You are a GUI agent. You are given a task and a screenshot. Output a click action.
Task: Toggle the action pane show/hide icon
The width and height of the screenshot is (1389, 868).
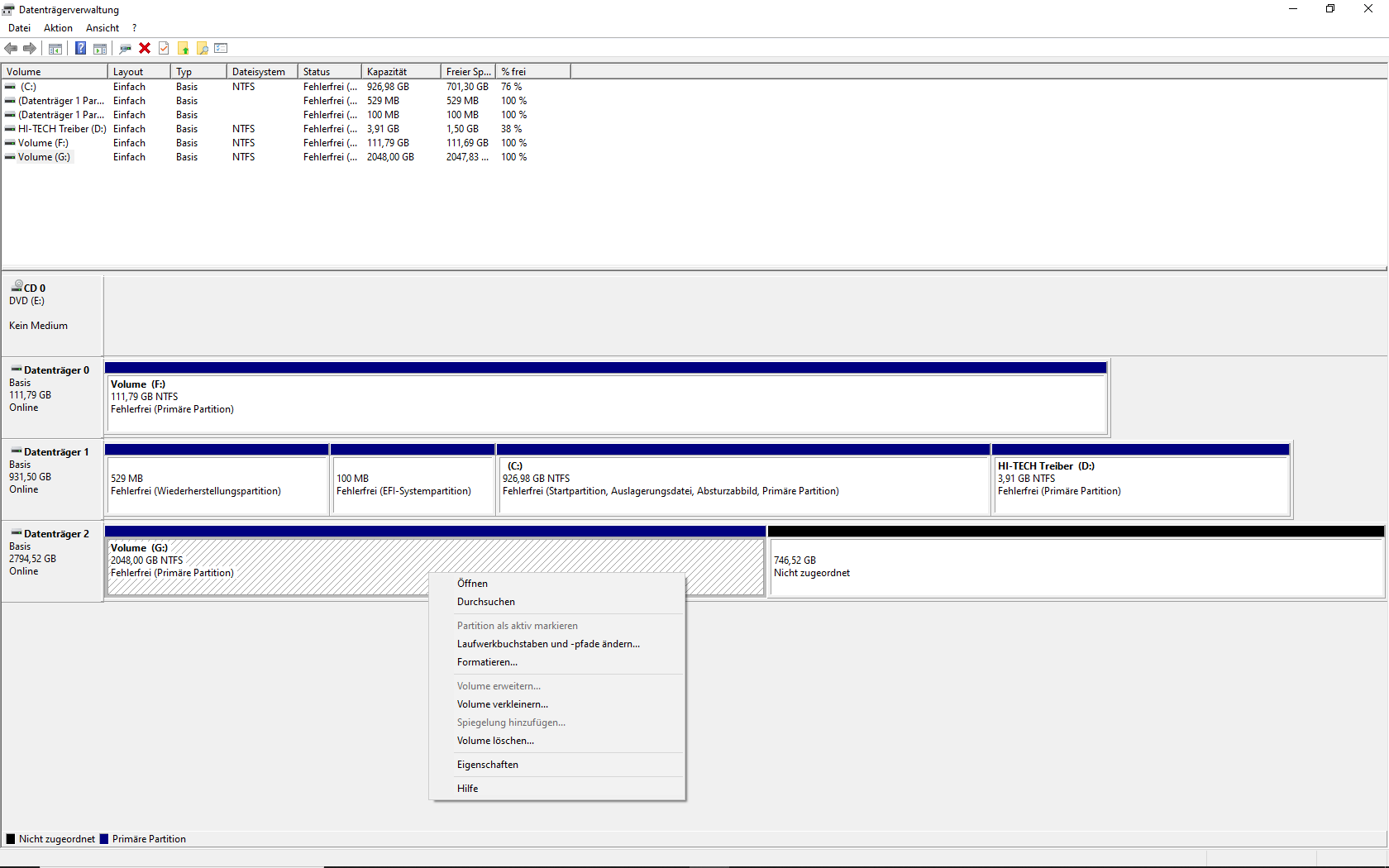coord(100,48)
